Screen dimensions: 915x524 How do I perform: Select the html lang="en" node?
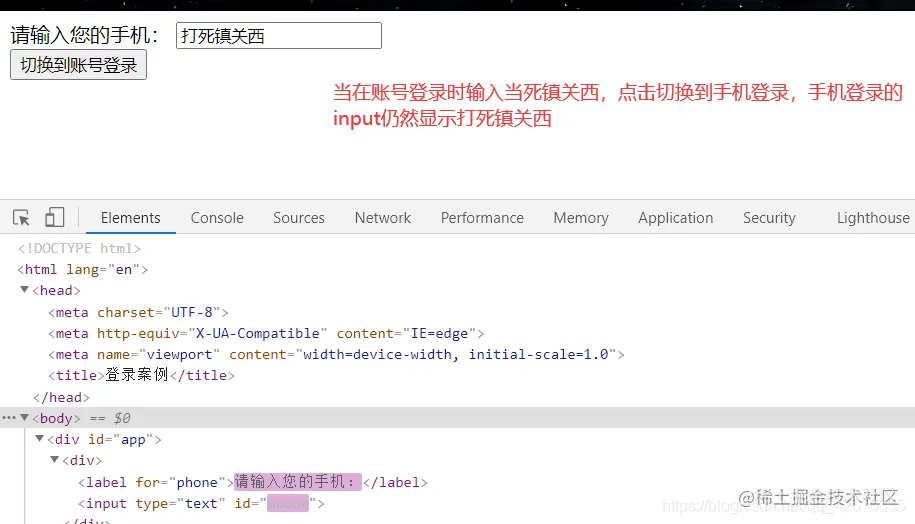pyautogui.click(x=83, y=270)
